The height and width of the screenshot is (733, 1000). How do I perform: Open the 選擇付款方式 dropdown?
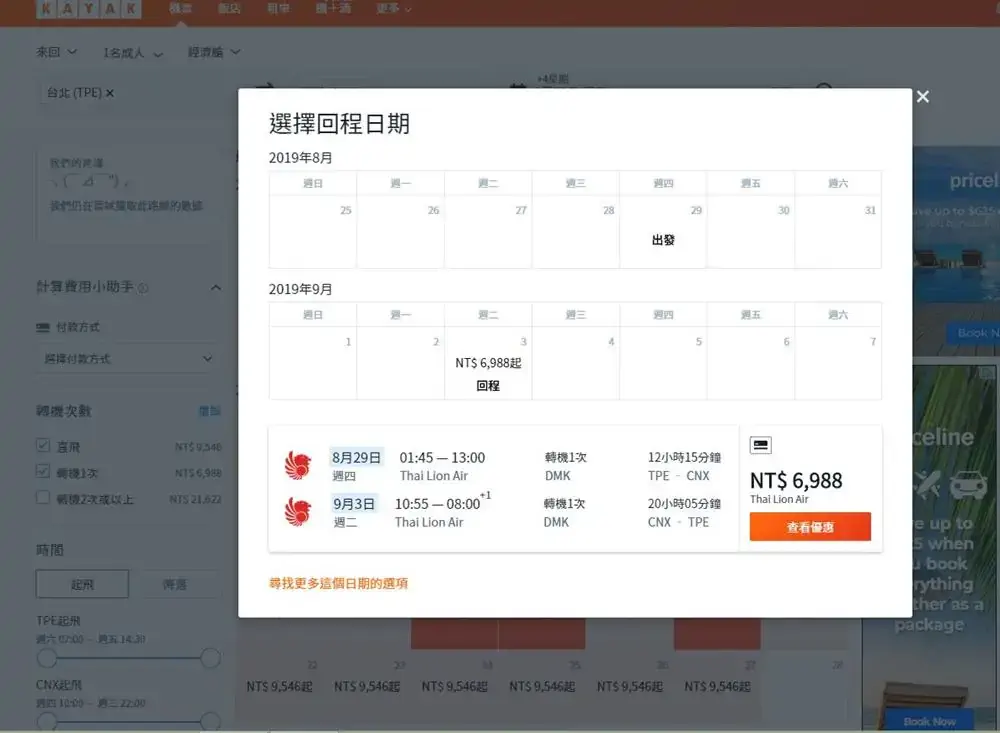pyautogui.click(x=128, y=359)
